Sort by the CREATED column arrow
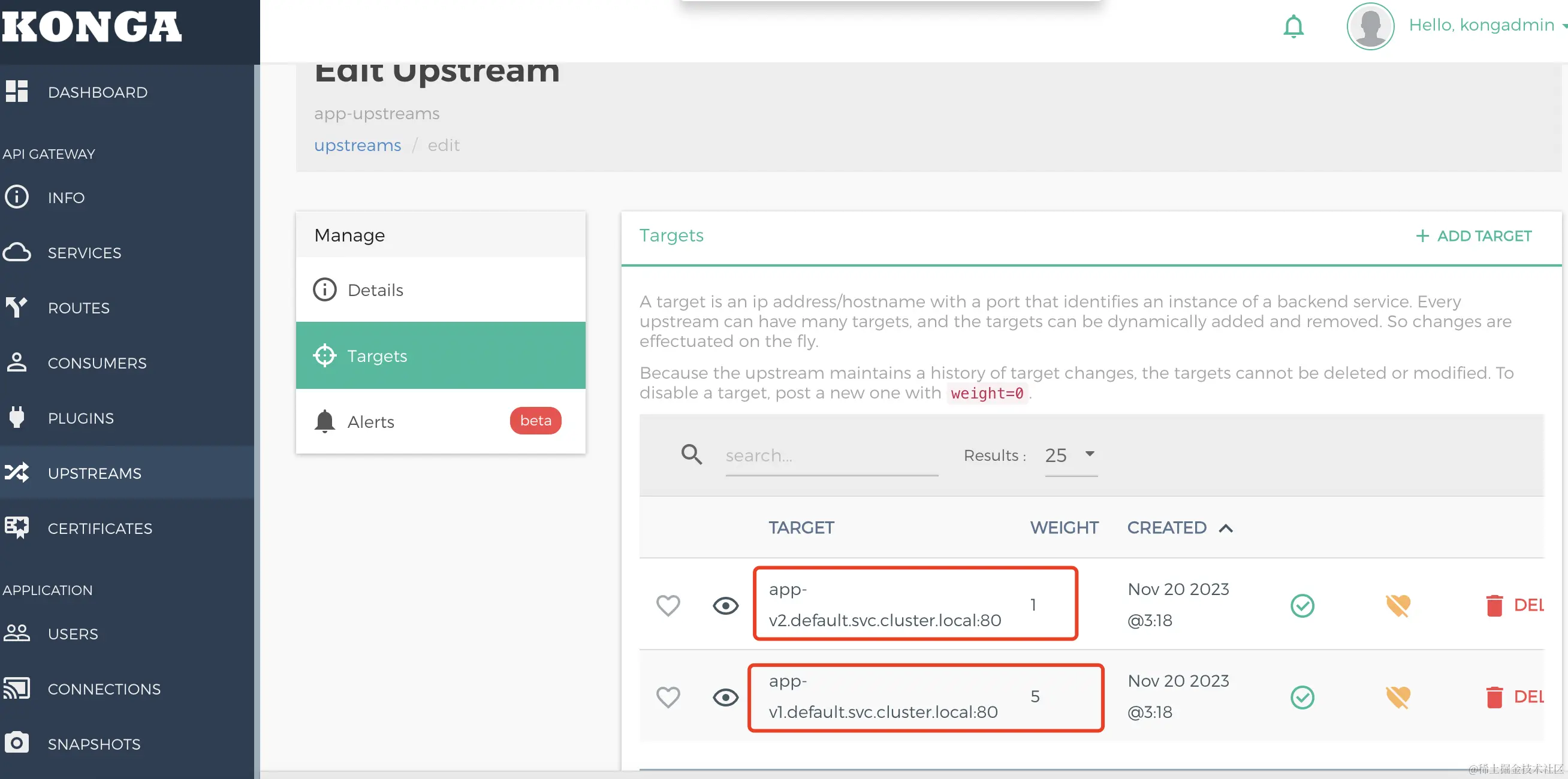The image size is (1568, 779). coord(1226,529)
